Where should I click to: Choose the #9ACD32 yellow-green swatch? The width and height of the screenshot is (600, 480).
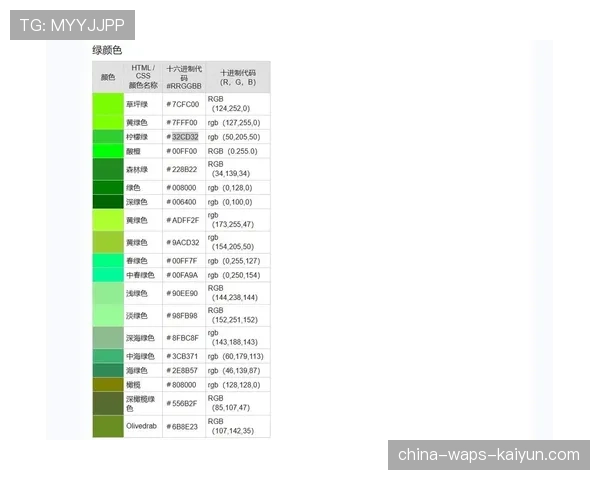pyautogui.click(x=108, y=242)
